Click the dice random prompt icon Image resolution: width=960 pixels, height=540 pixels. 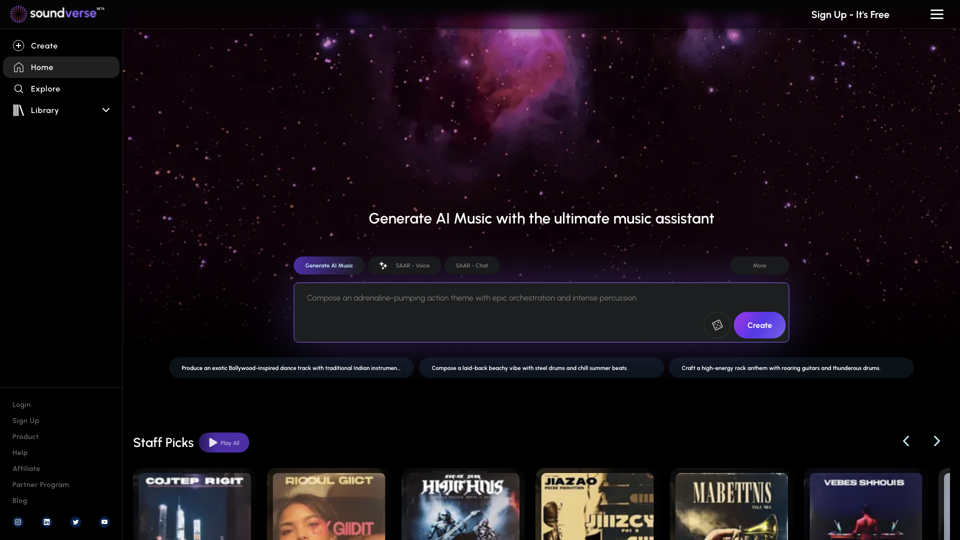pyautogui.click(x=717, y=325)
